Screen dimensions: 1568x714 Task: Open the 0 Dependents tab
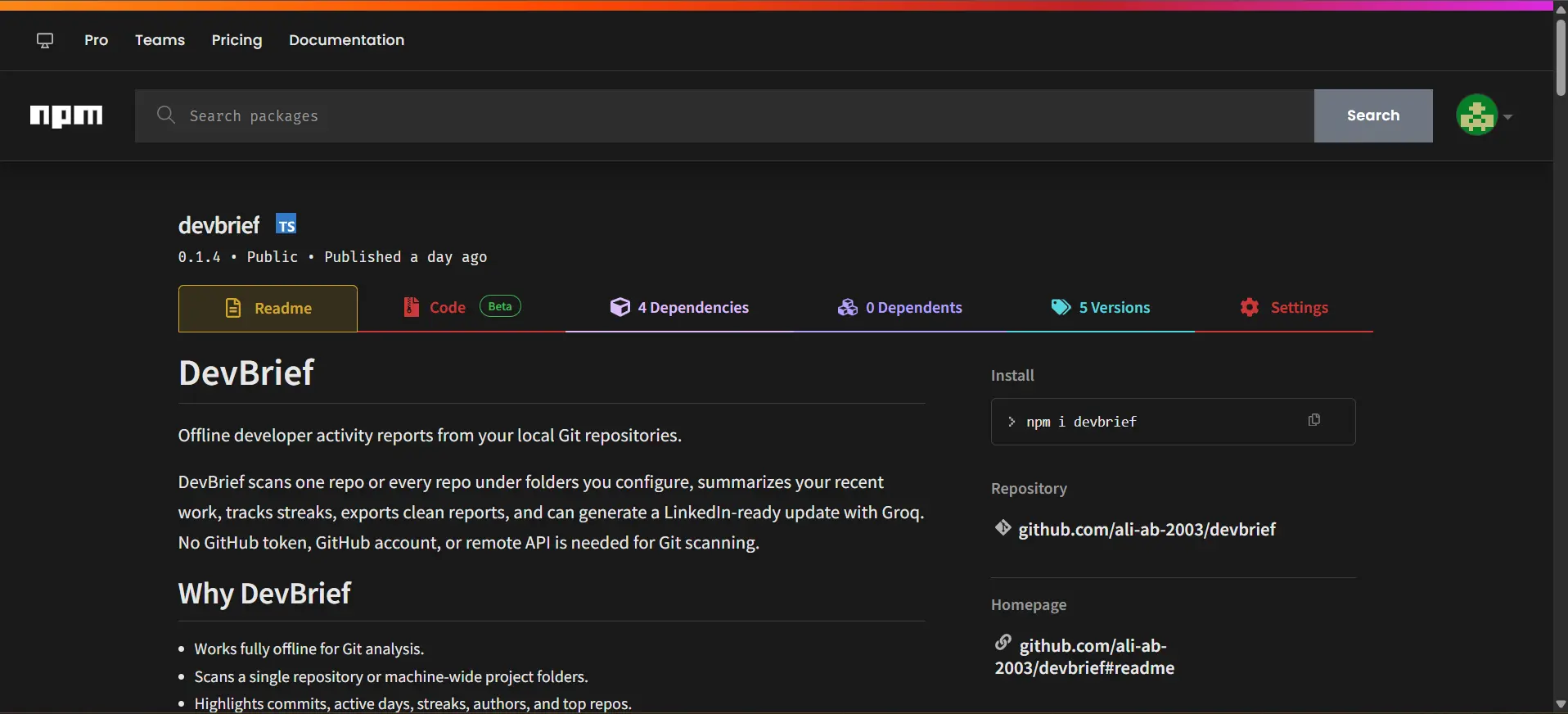(x=899, y=308)
